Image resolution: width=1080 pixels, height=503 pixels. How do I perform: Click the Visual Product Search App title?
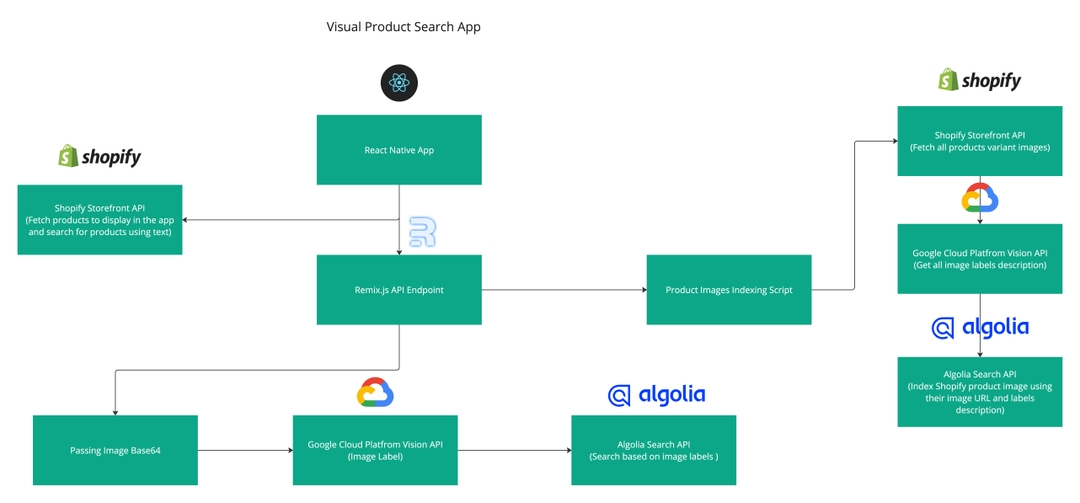(404, 27)
